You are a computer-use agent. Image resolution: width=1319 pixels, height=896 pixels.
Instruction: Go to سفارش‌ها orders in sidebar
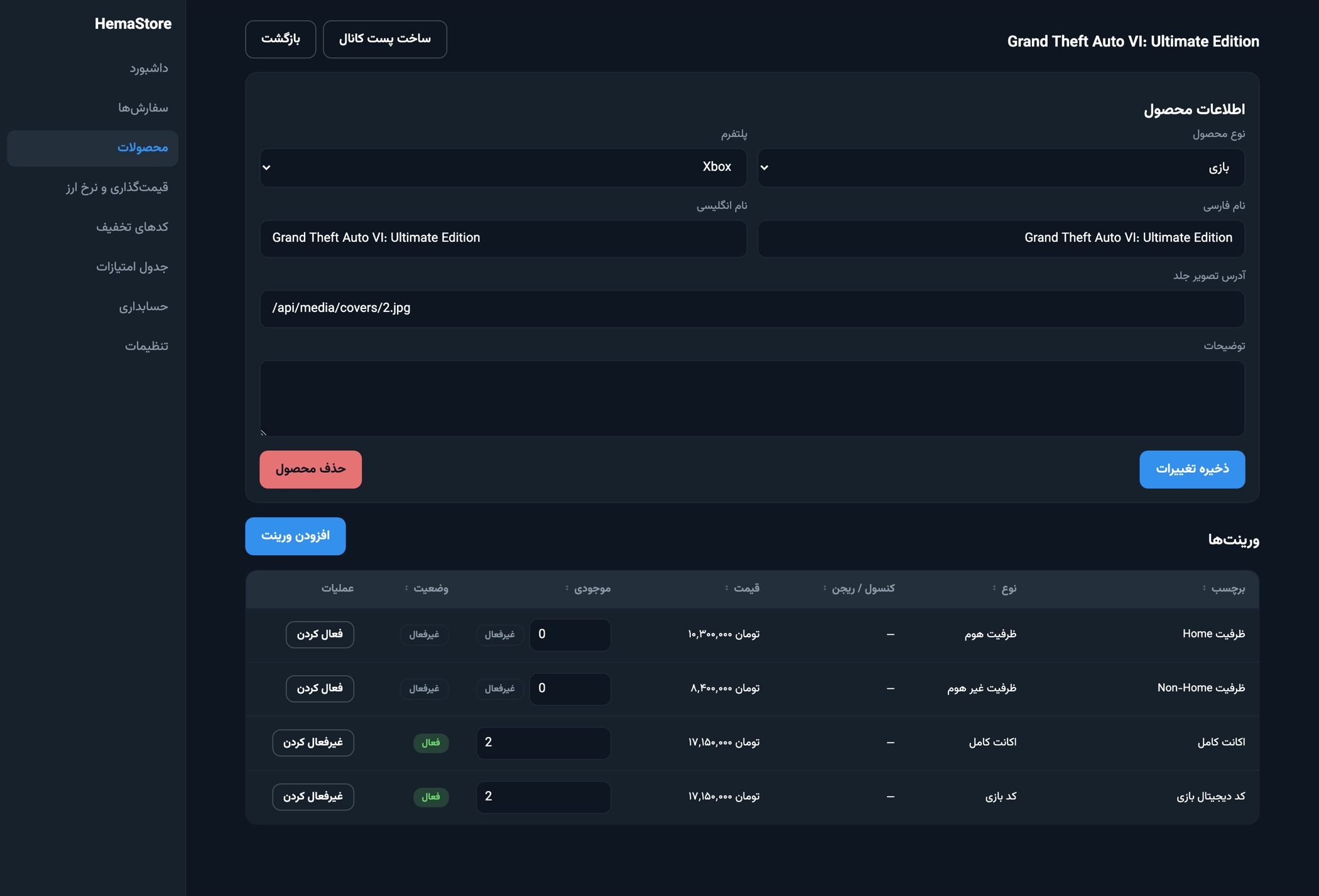click(92, 108)
